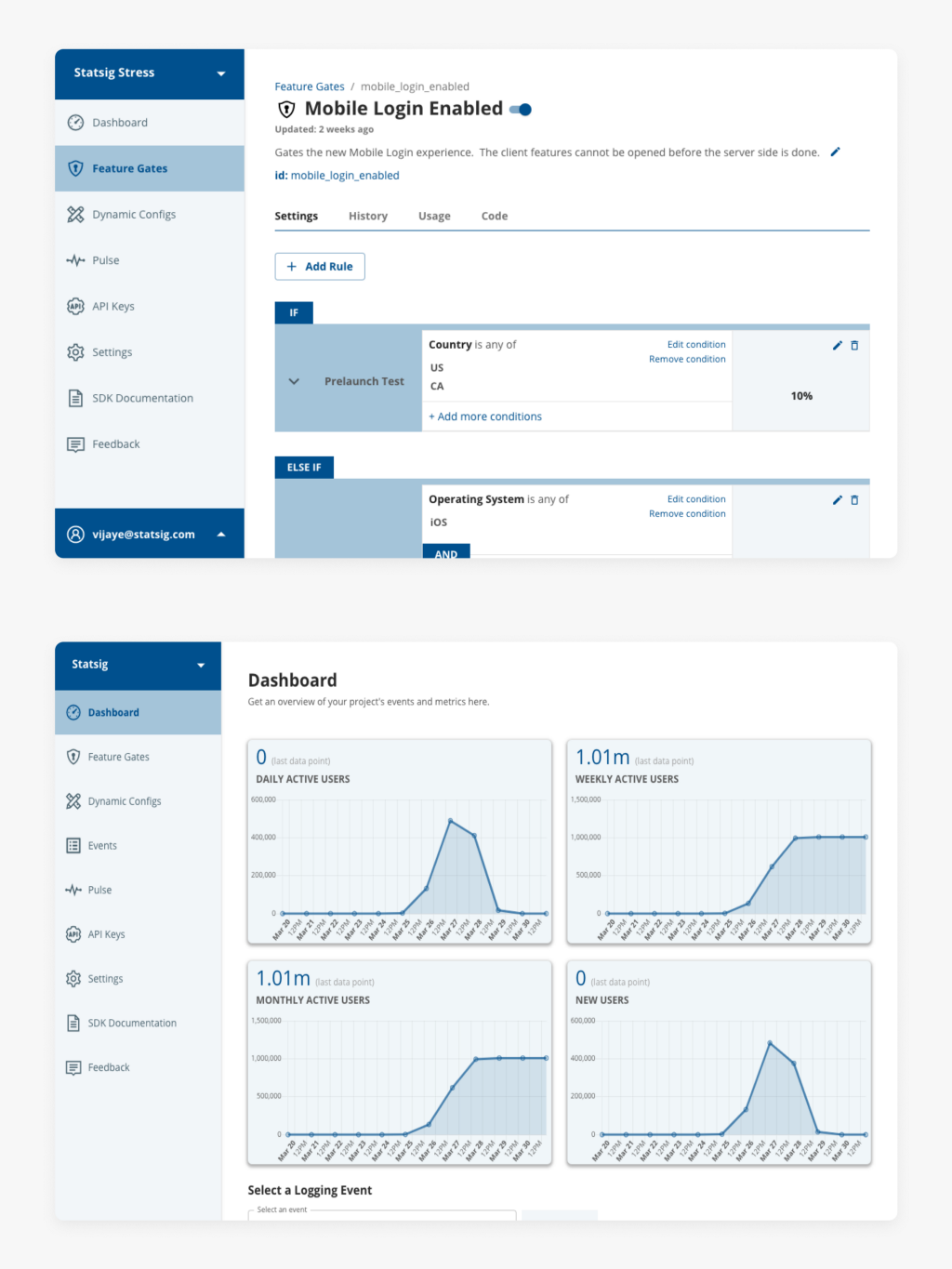Click Updated: 2 weeks ago text
The width and height of the screenshot is (952, 1269).
(324, 129)
